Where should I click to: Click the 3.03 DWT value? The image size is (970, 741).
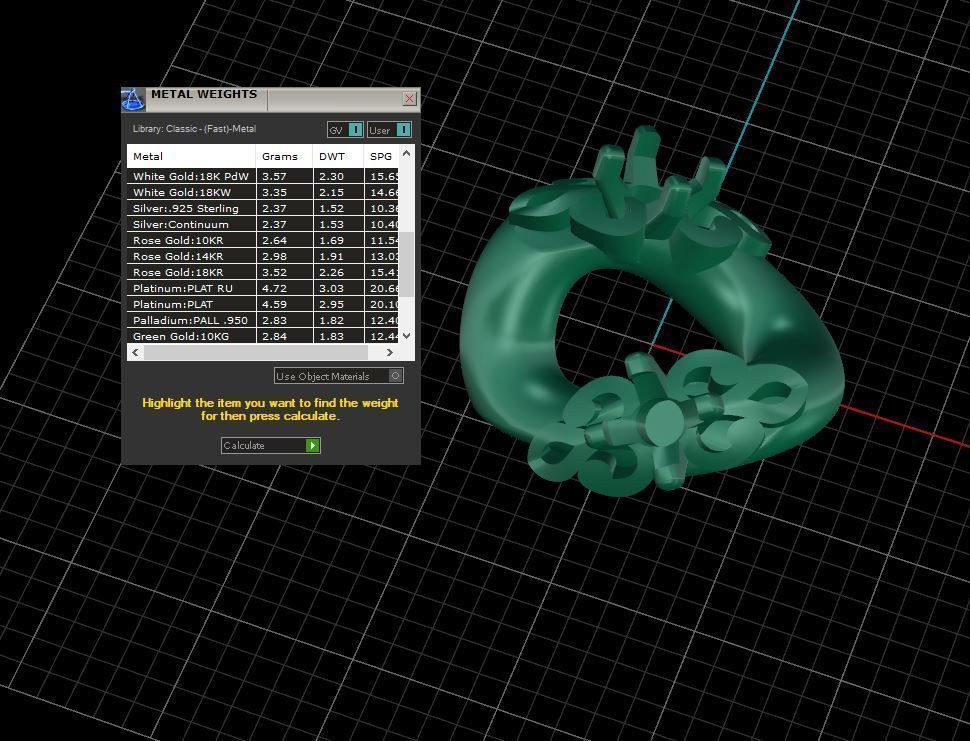pos(332,288)
